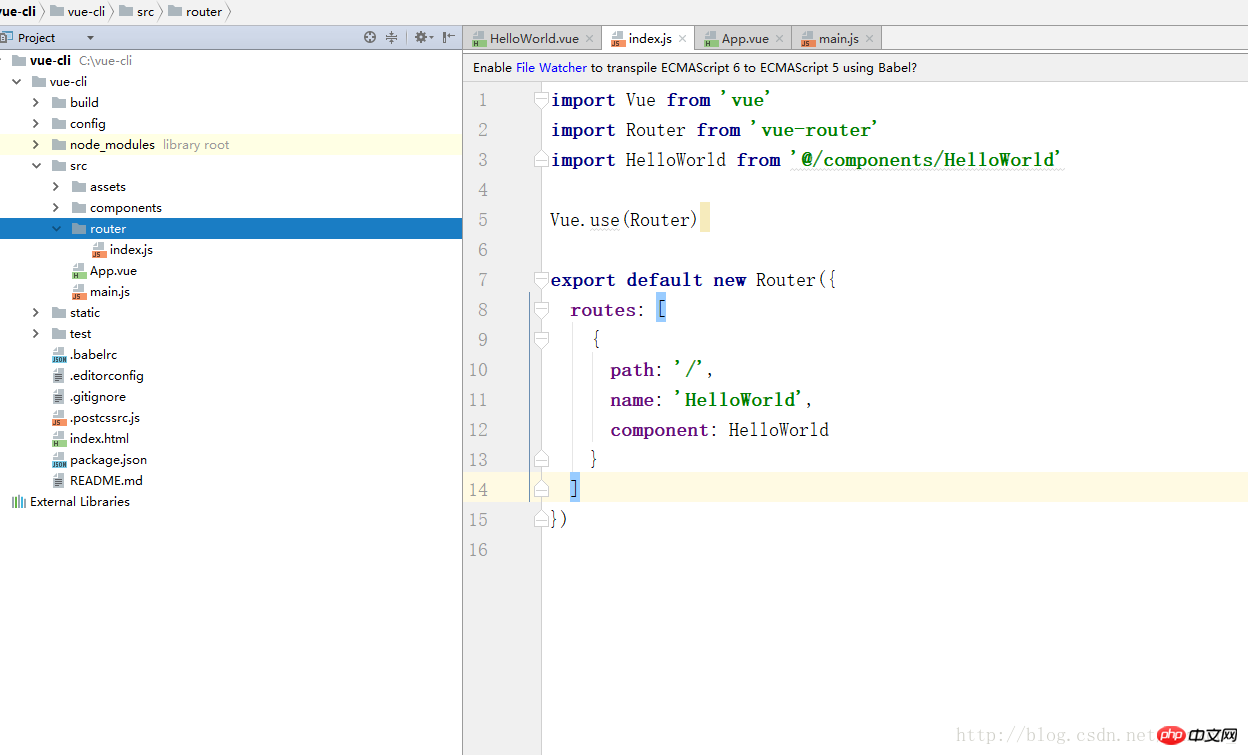The width and height of the screenshot is (1248, 755).
Task: Fold the routes array at line 8
Action: (x=541, y=310)
